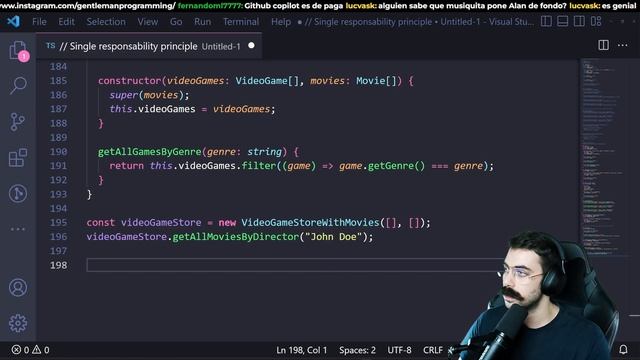This screenshot has height=360, width=640.
Task: Change encoding via UTF-8
Action: click(x=399, y=350)
